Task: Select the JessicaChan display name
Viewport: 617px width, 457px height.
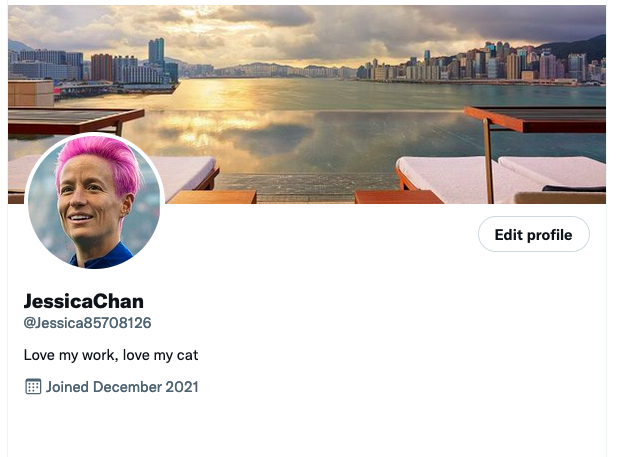Action: pyautogui.click(x=83, y=302)
